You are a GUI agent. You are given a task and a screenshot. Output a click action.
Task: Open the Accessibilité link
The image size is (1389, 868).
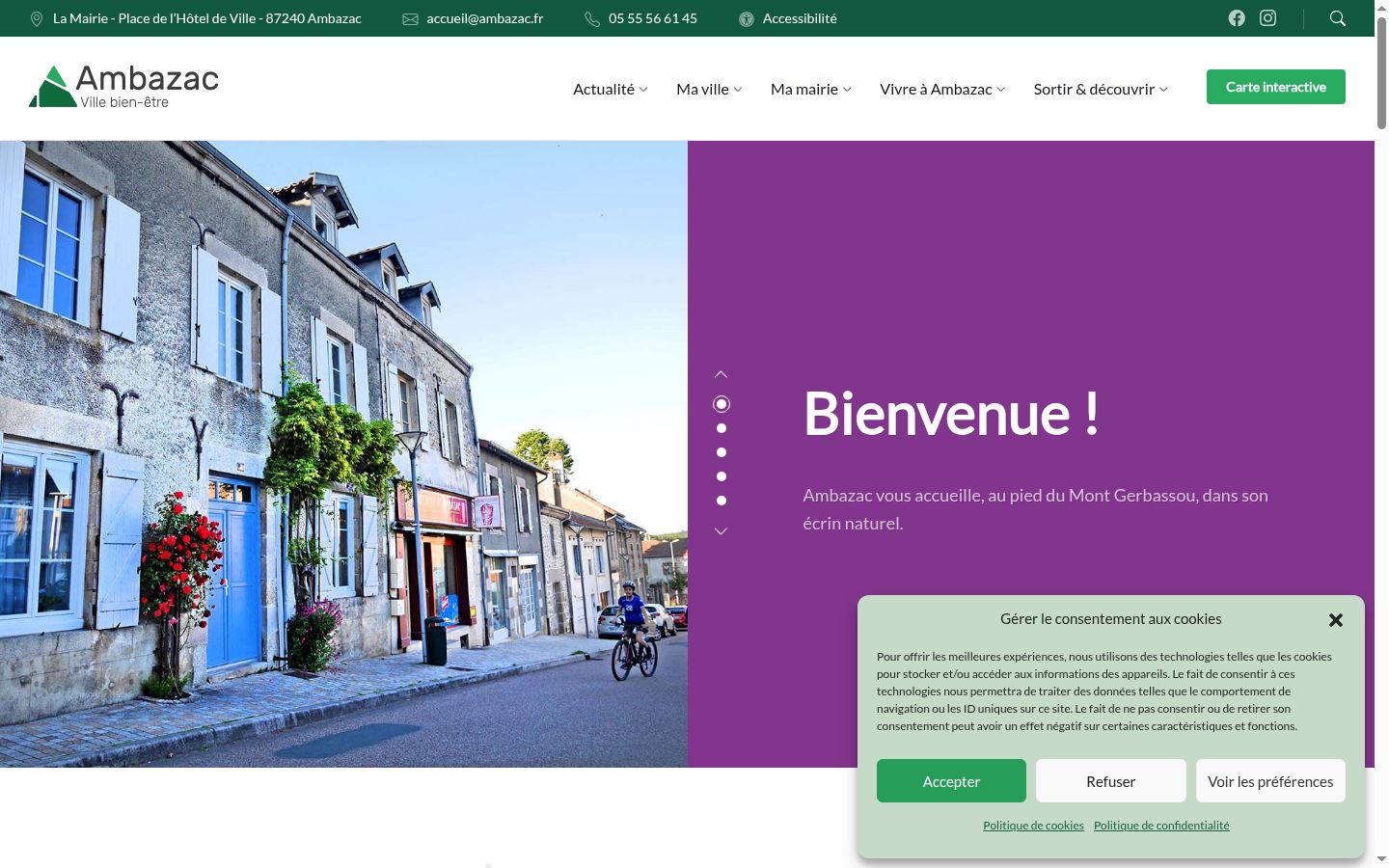click(x=800, y=18)
